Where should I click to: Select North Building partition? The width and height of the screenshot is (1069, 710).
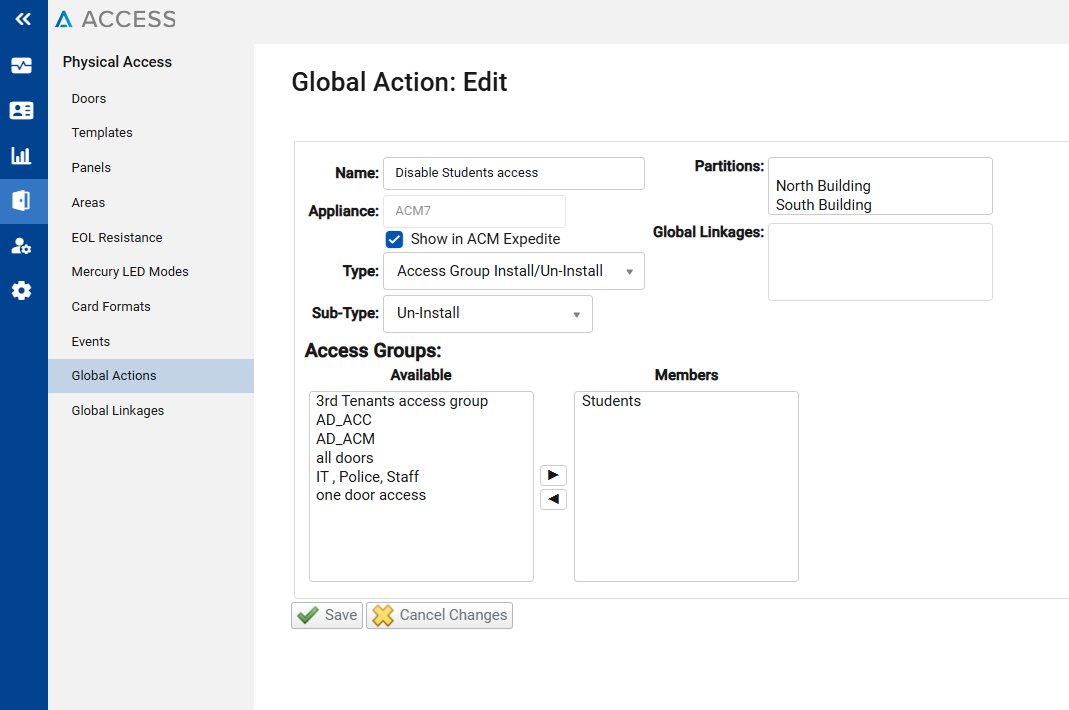pos(823,186)
